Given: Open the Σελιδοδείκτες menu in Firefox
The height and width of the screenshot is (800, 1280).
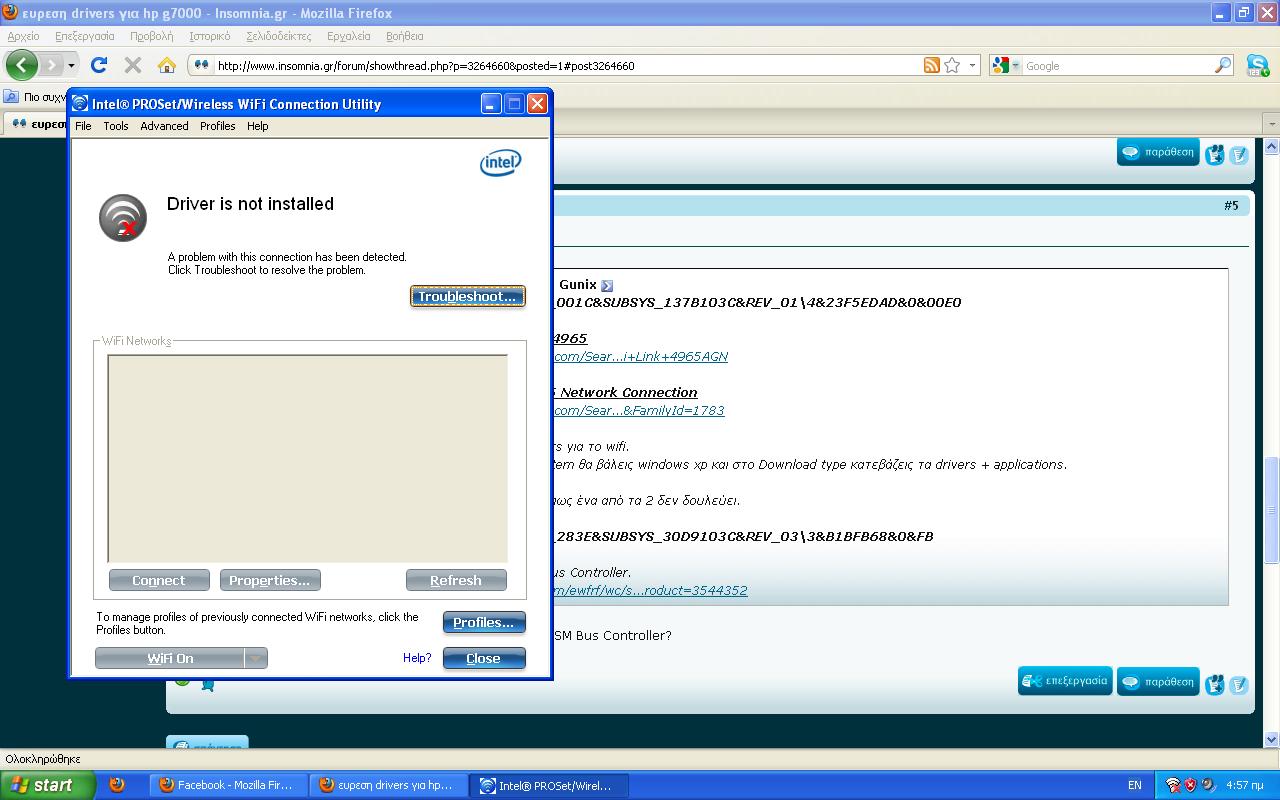Looking at the screenshot, I should [279, 36].
